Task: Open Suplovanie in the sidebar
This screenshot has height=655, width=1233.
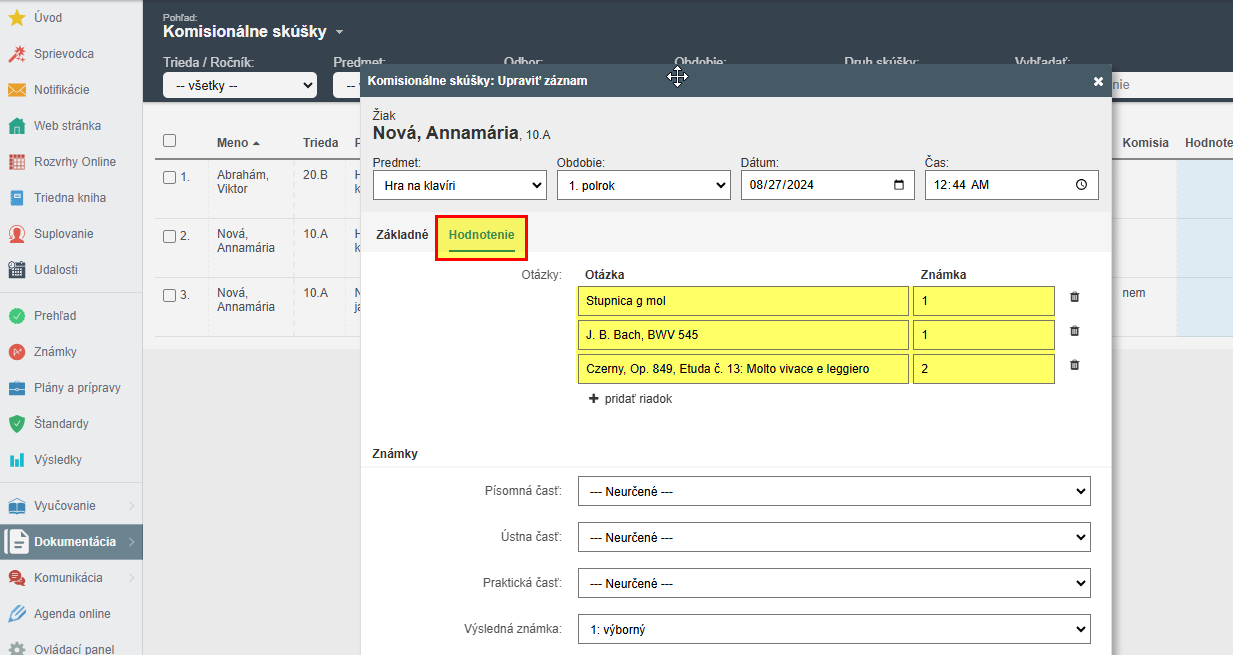Action: coord(63,234)
